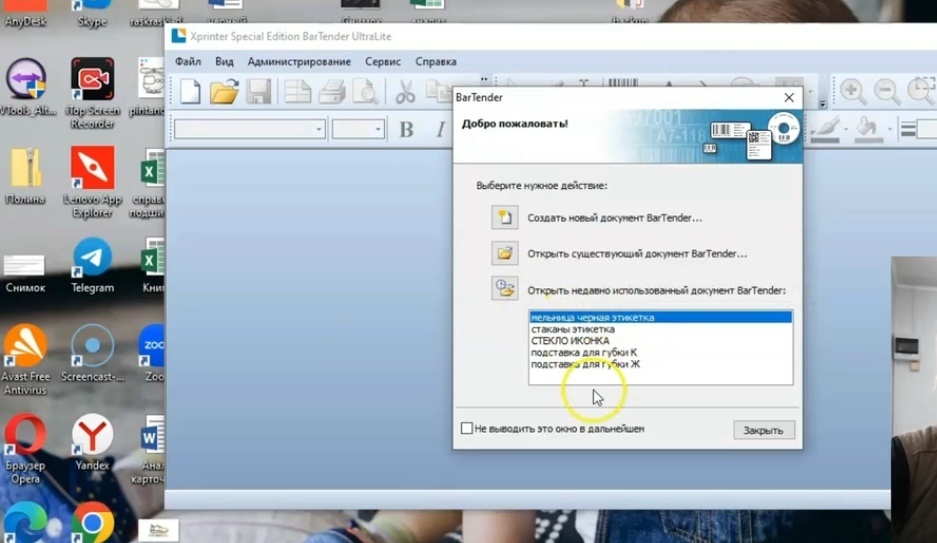Click 'Создать новый документ BarTender...' text
This screenshot has height=543, width=937.
(x=614, y=218)
